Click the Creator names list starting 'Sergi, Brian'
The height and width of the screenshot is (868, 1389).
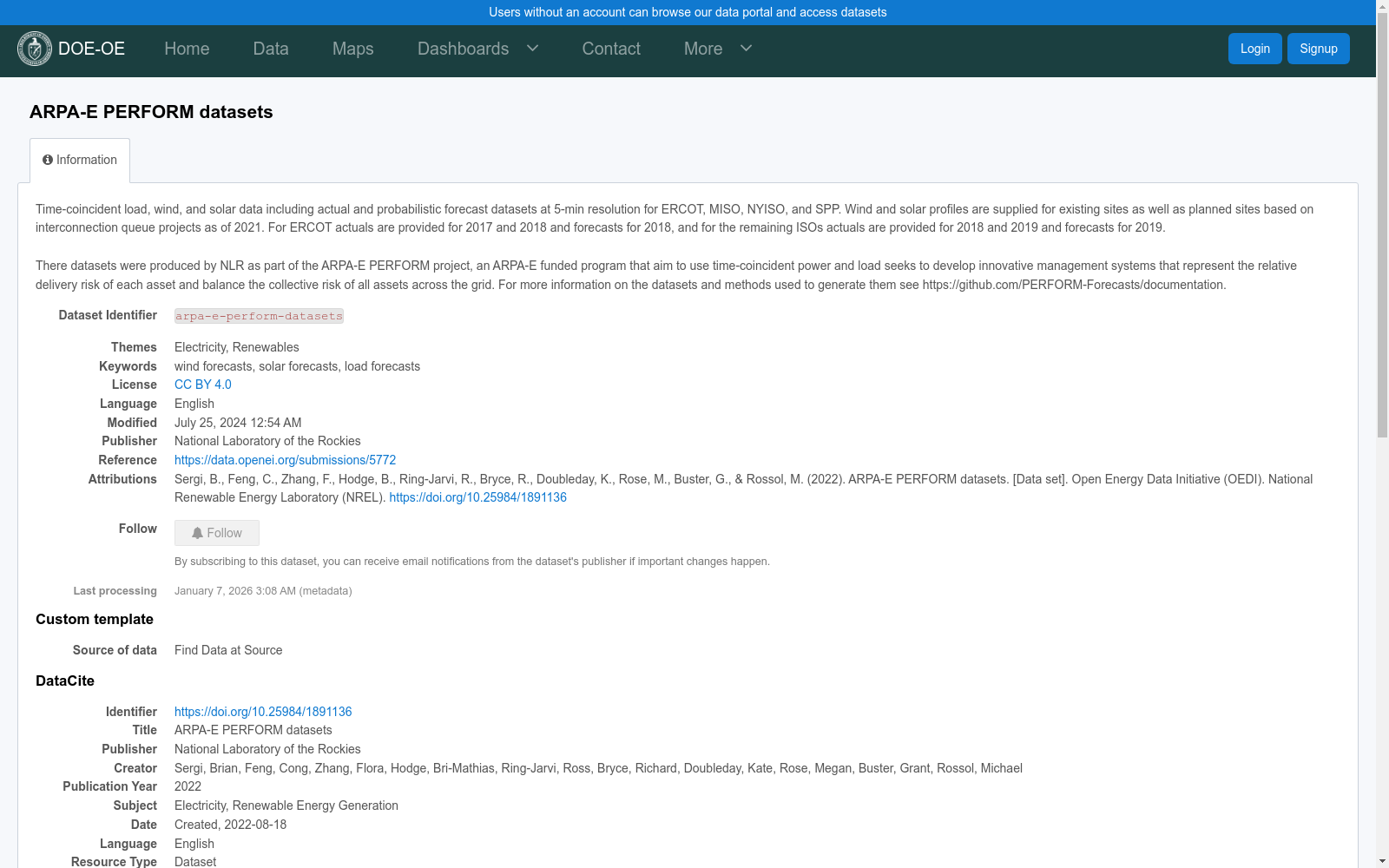tap(598, 768)
